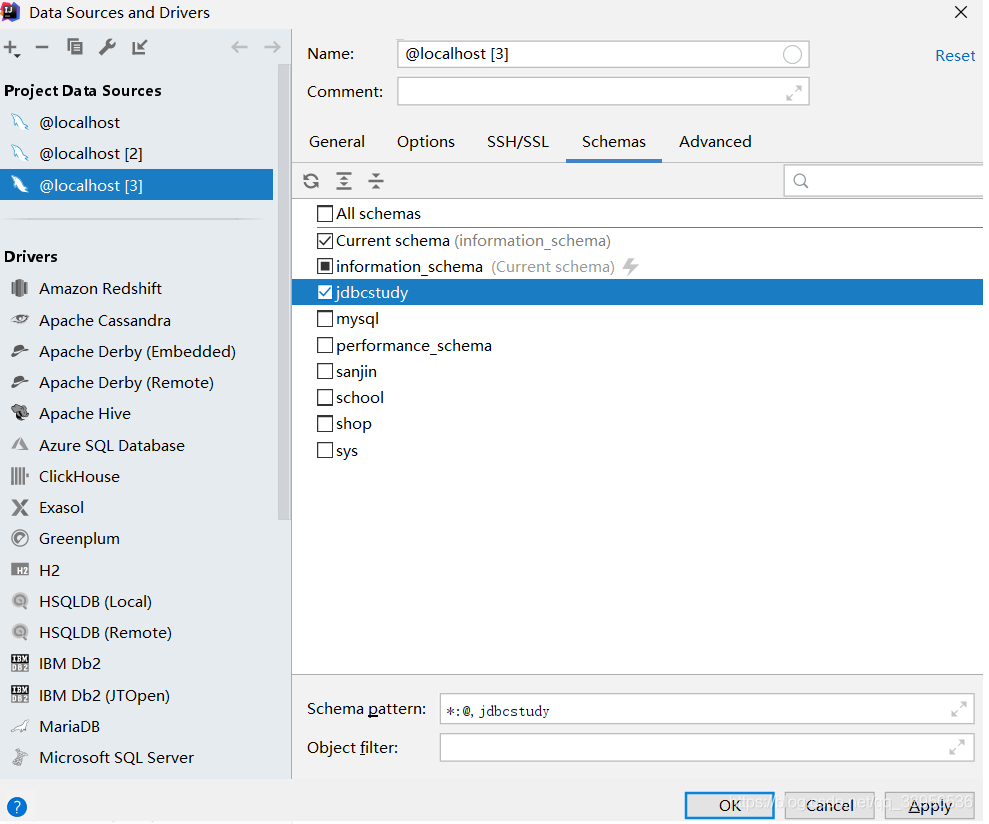
Task: Refresh the schemas list
Action: 311,181
